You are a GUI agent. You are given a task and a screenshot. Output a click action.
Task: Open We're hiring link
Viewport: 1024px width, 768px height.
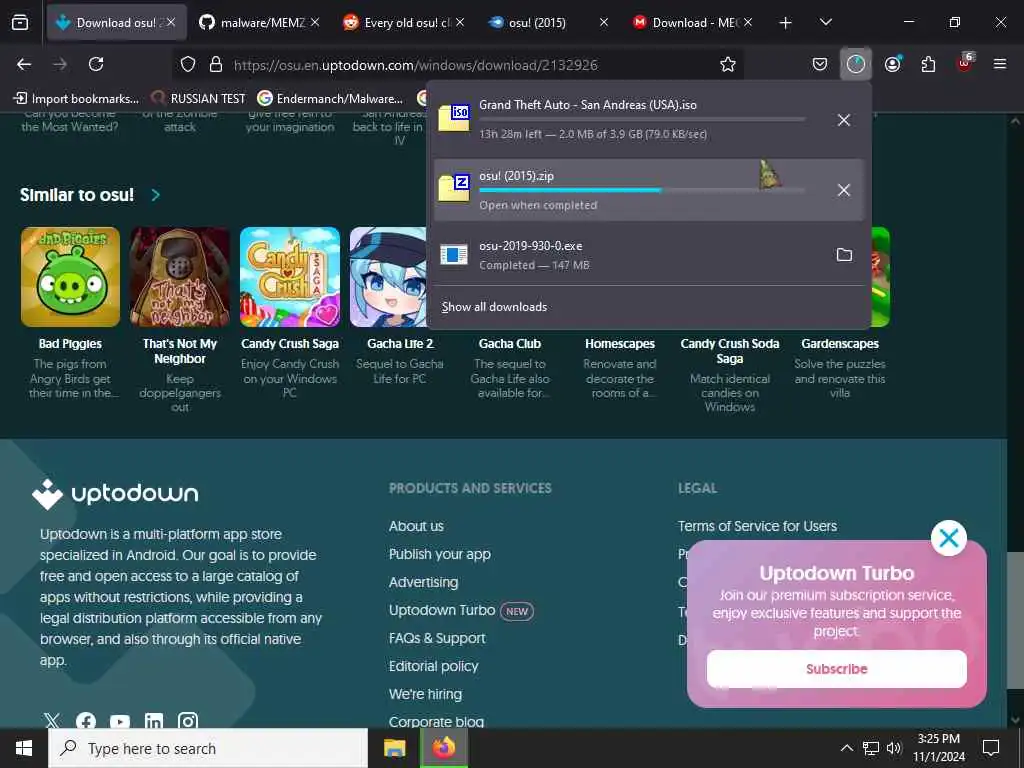click(425, 695)
